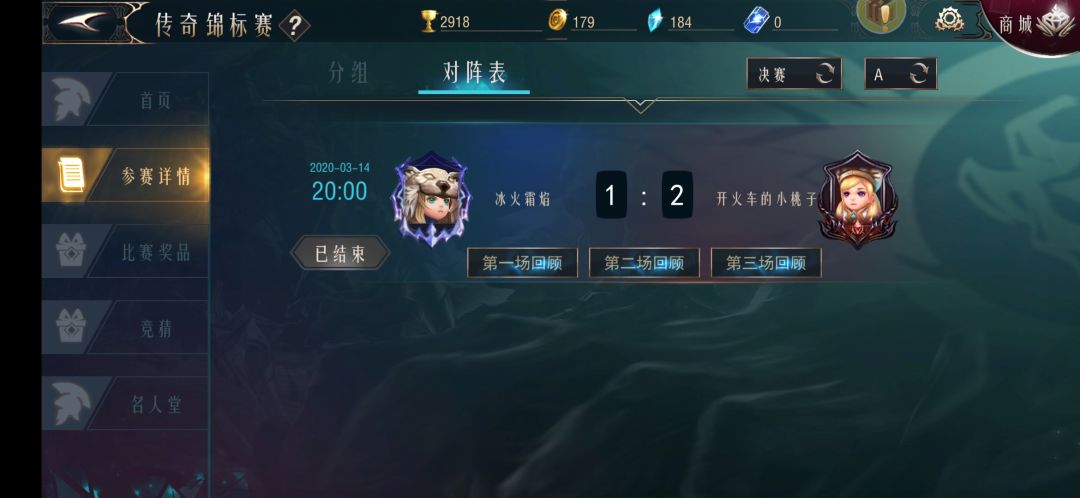
Task: Open the settings gear icon
Action: 949,19
